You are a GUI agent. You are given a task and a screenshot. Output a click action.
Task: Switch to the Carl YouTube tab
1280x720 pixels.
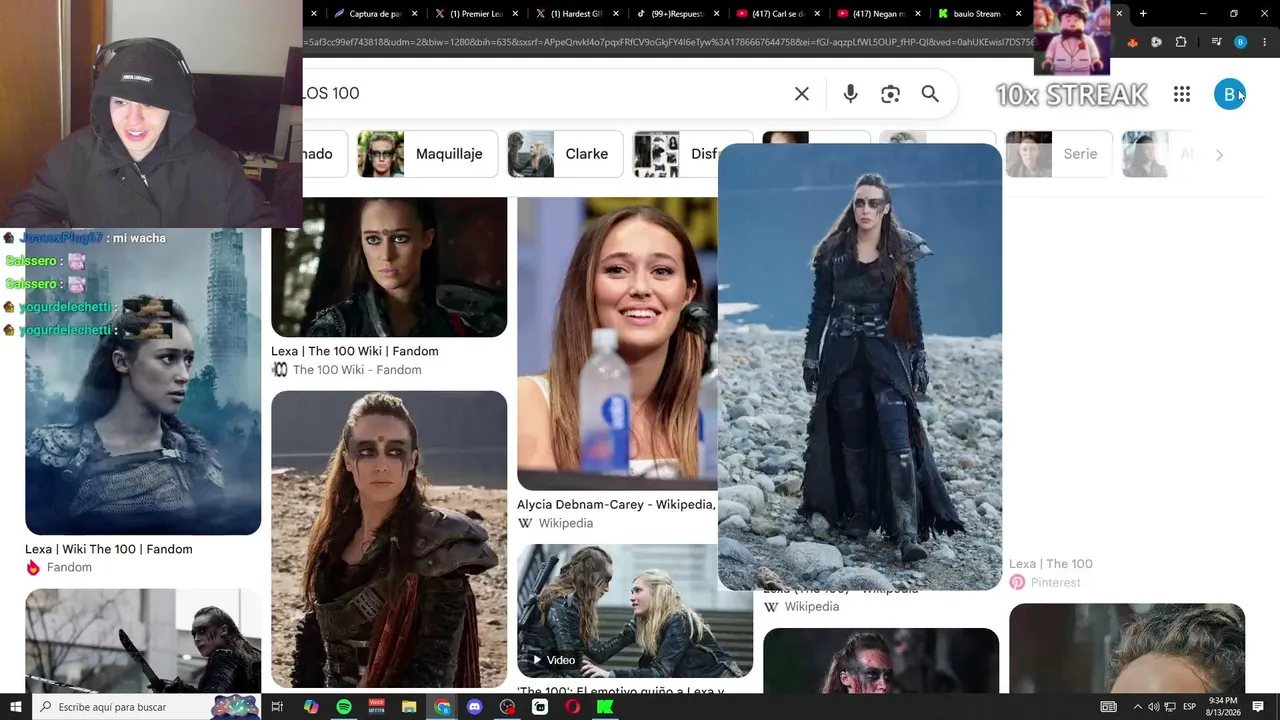[x=777, y=14]
